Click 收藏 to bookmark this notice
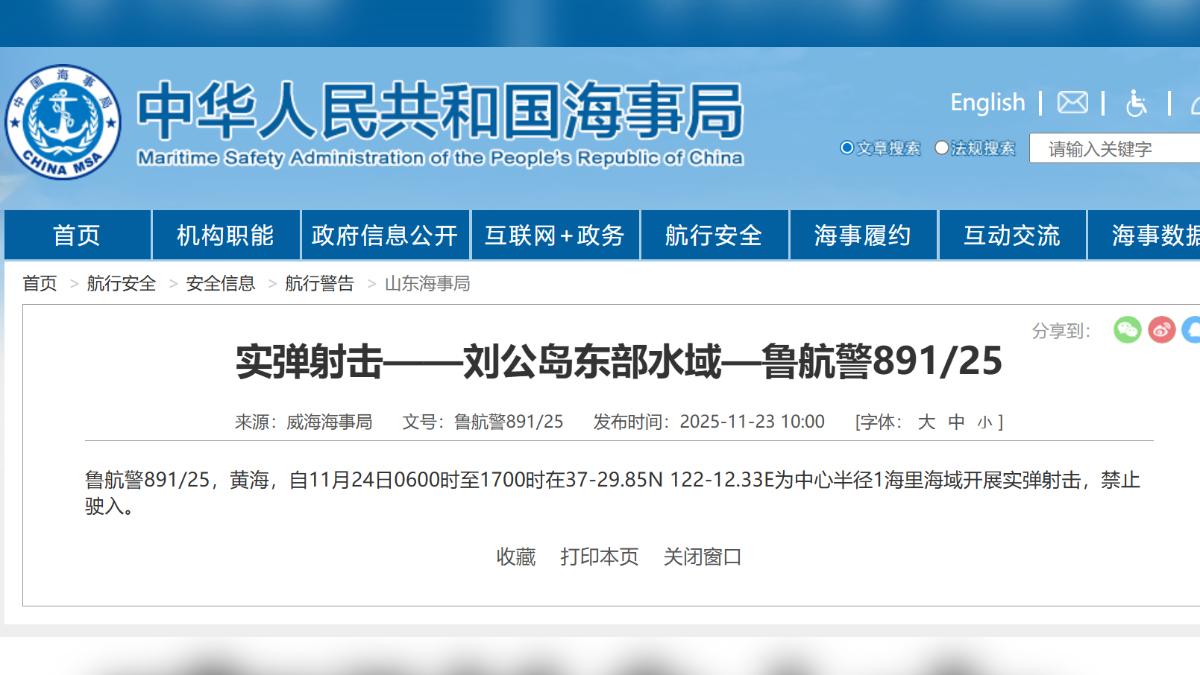Image resolution: width=1200 pixels, height=675 pixels. pos(516,557)
